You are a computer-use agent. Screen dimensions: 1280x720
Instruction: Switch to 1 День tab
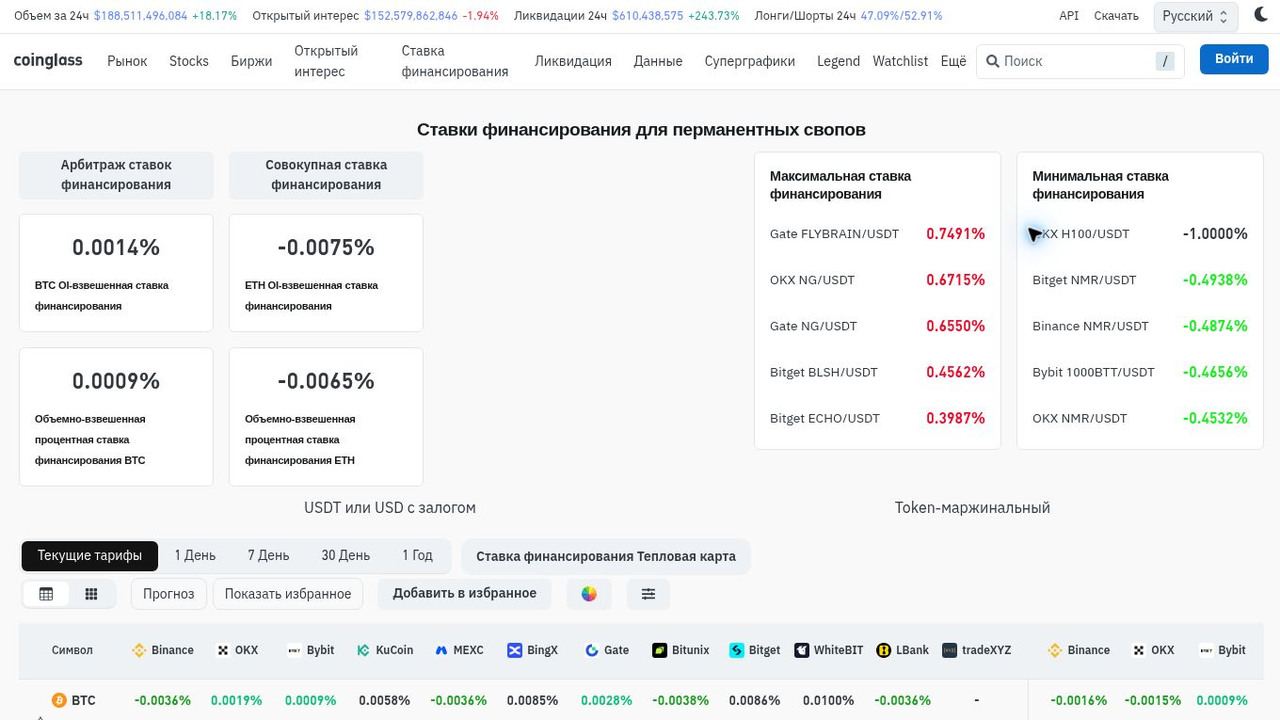[x=195, y=556]
